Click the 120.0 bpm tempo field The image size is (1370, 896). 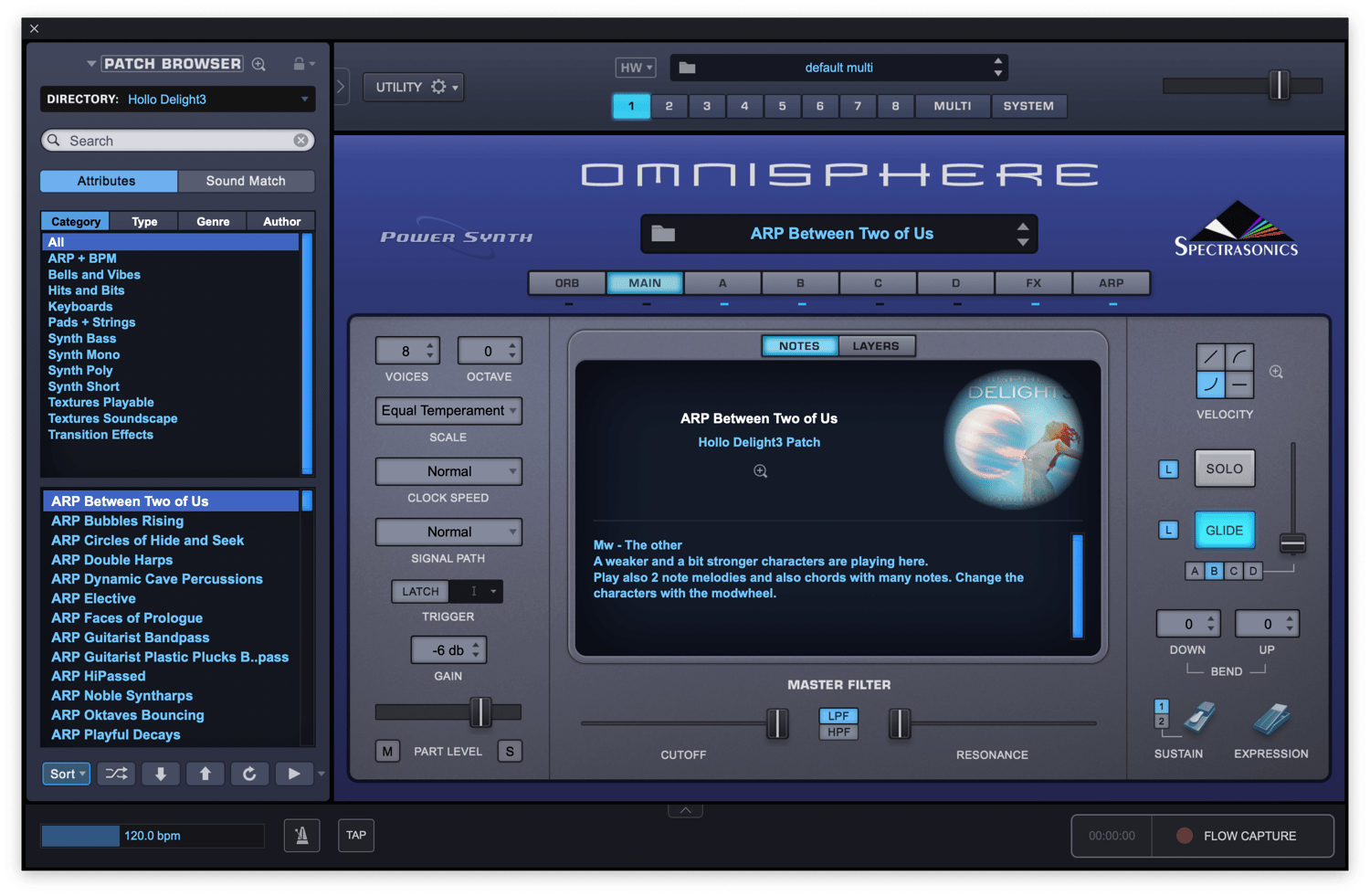coord(153,836)
